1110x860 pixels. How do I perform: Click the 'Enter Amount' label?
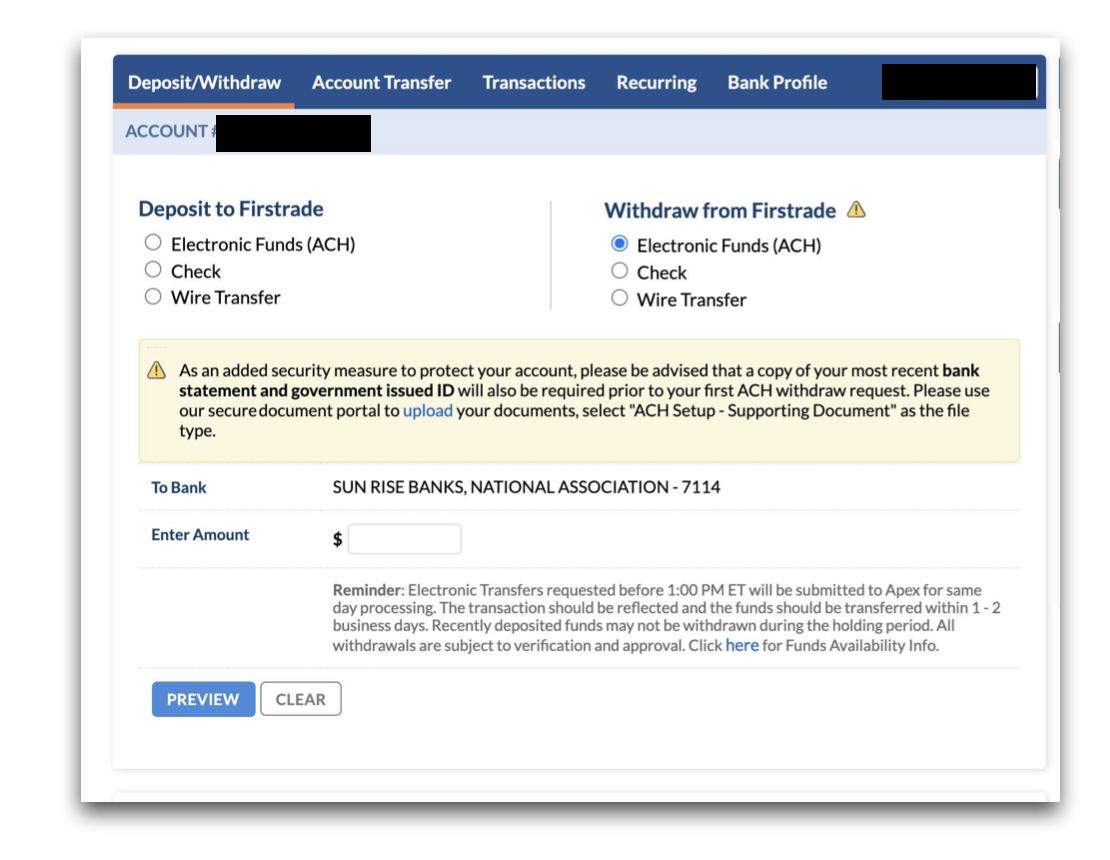click(200, 534)
